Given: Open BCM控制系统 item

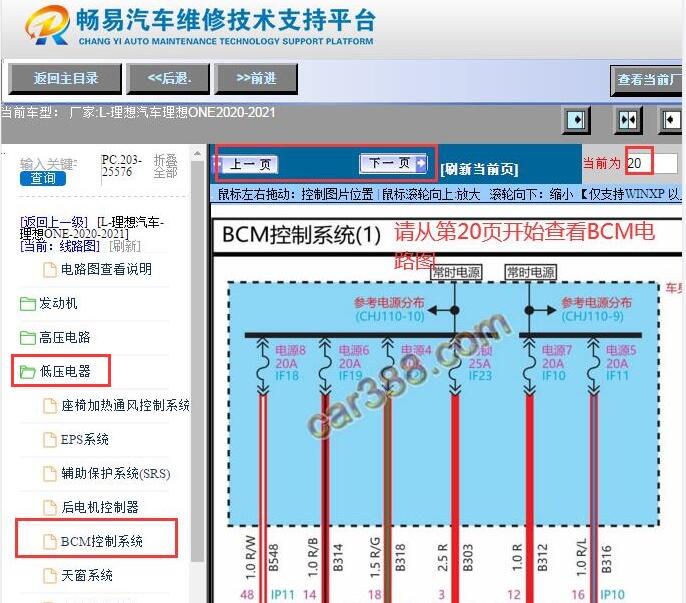Looking at the screenshot, I should [x=102, y=541].
